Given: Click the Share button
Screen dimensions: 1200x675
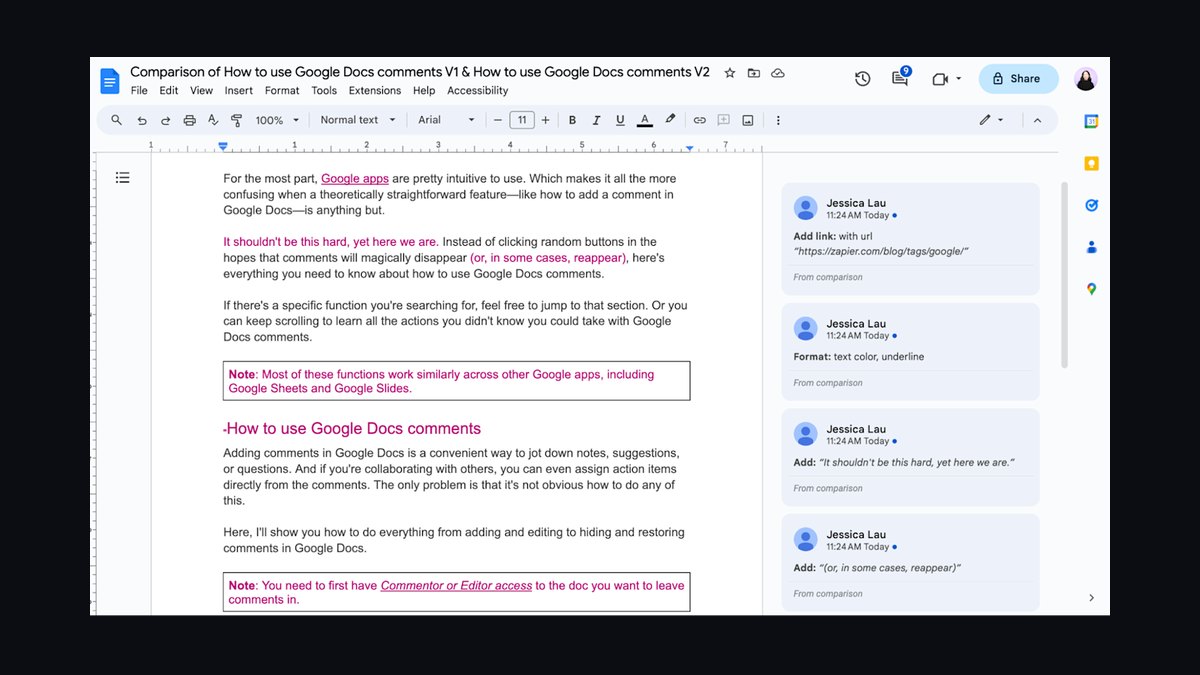Looking at the screenshot, I should click(1018, 79).
